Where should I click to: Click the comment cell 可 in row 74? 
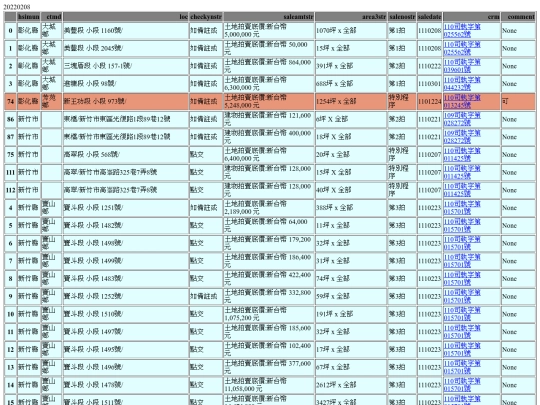[519, 101]
